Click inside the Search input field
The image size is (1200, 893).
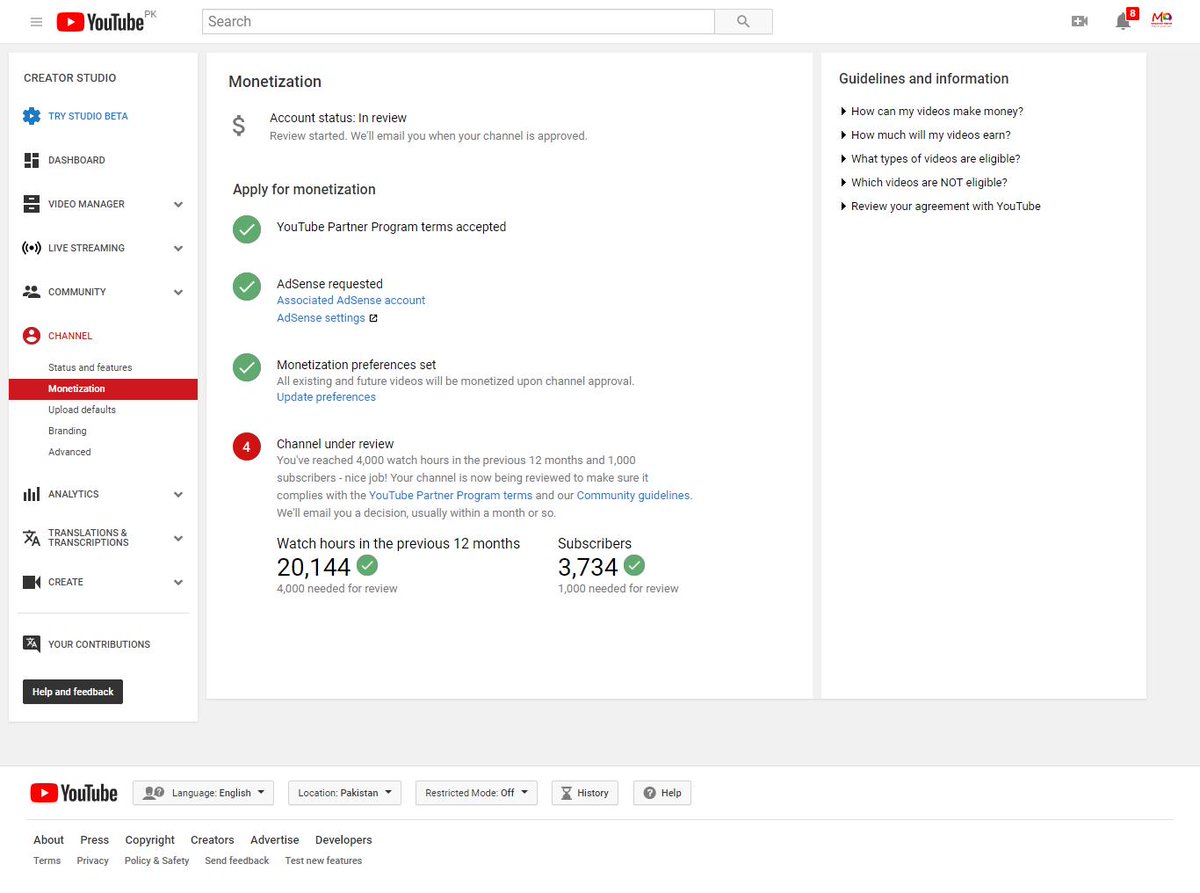pos(458,21)
